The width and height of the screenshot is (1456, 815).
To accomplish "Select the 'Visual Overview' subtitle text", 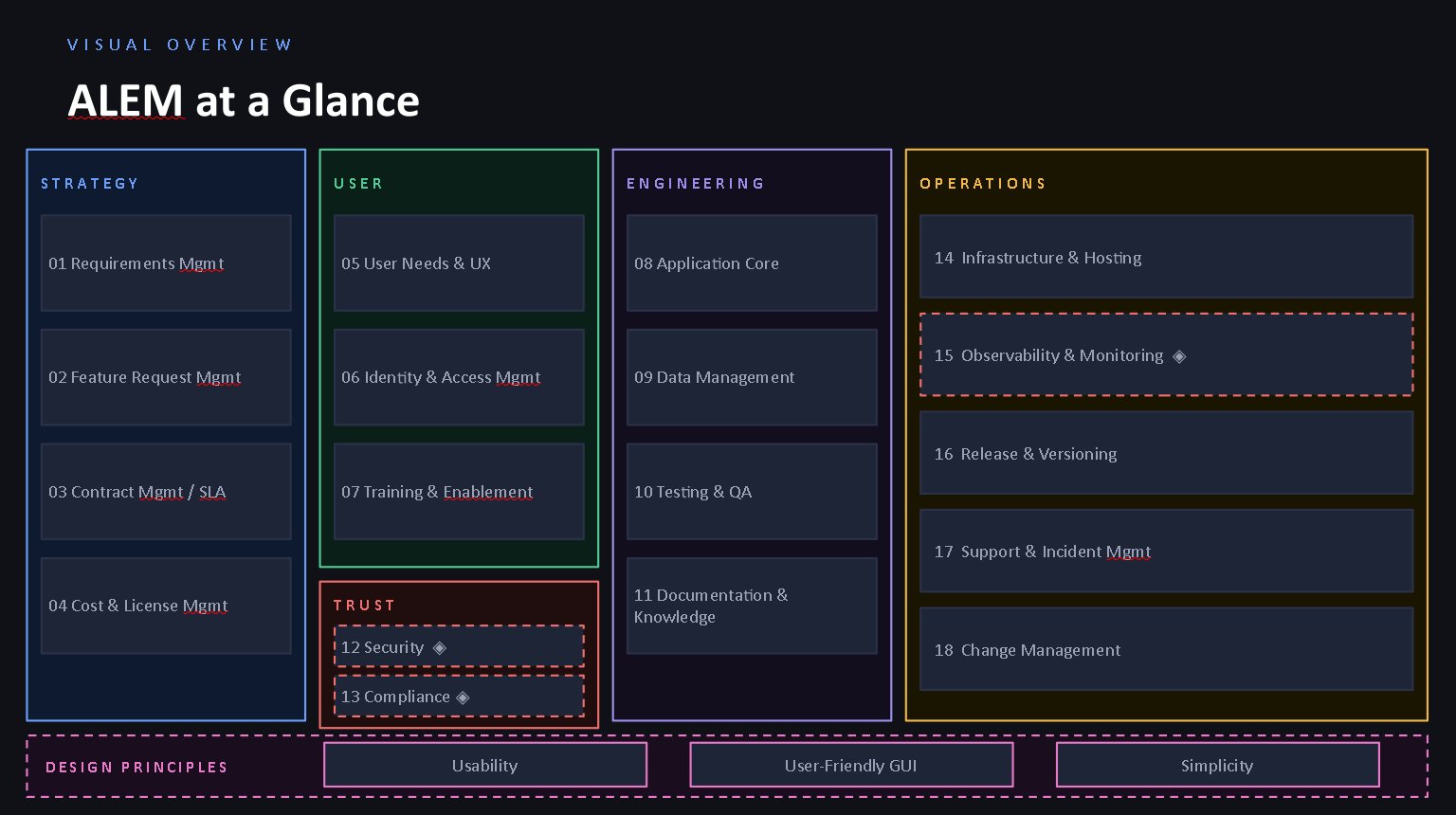I will (x=180, y=45).
